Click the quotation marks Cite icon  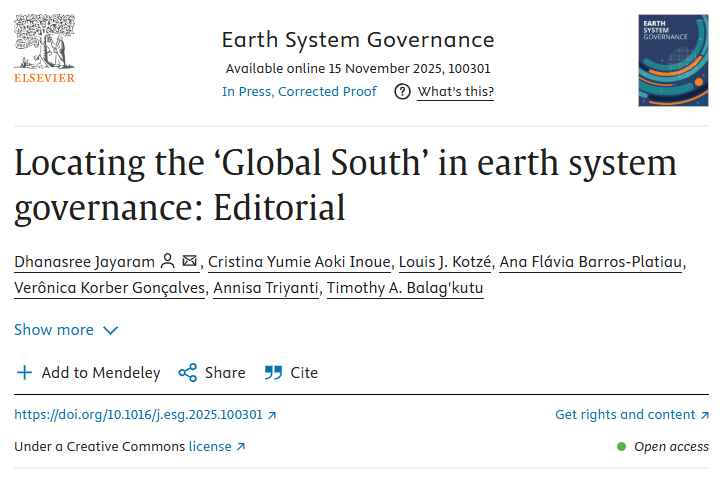(273, 373)
